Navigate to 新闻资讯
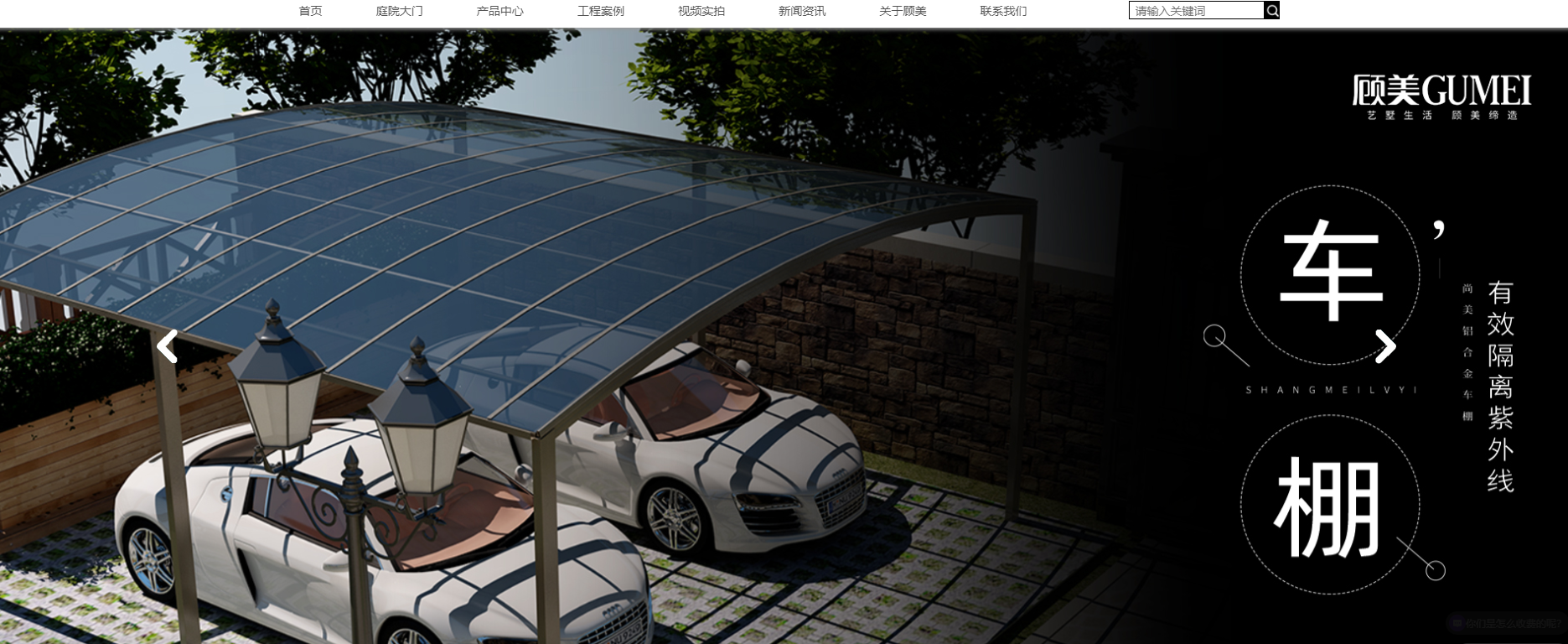The image size is (1568, 644). coord(801,11)
